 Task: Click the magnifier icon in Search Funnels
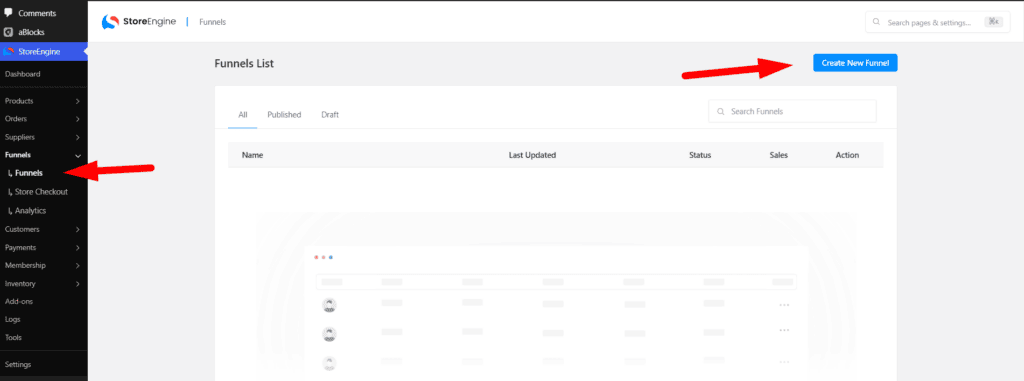(721, 112)
